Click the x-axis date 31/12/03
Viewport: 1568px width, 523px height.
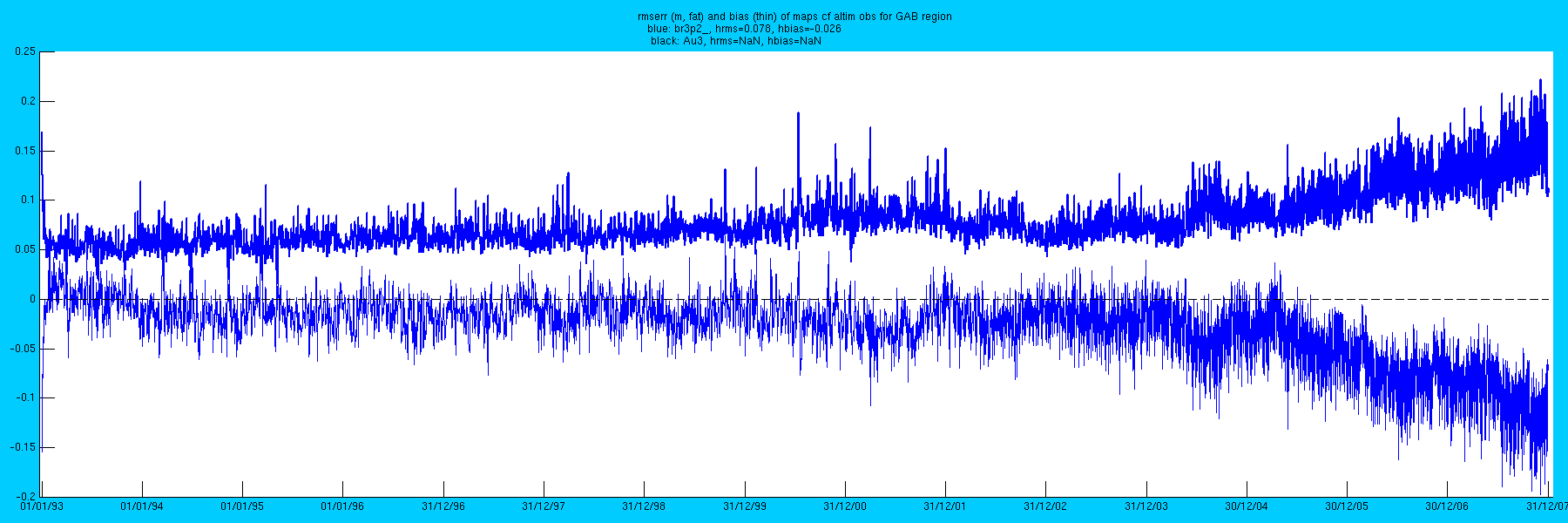point(1146,506)
